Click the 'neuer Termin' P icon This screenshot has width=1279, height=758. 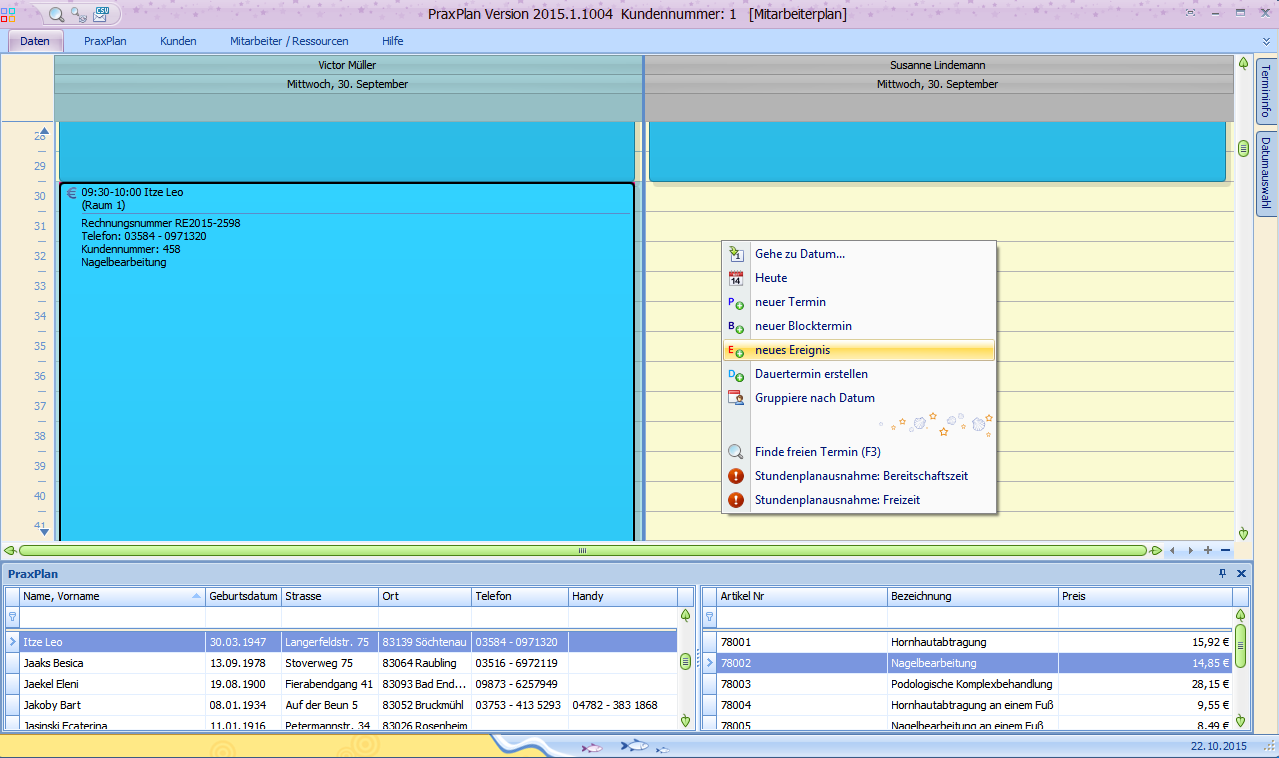pos(736,302)
